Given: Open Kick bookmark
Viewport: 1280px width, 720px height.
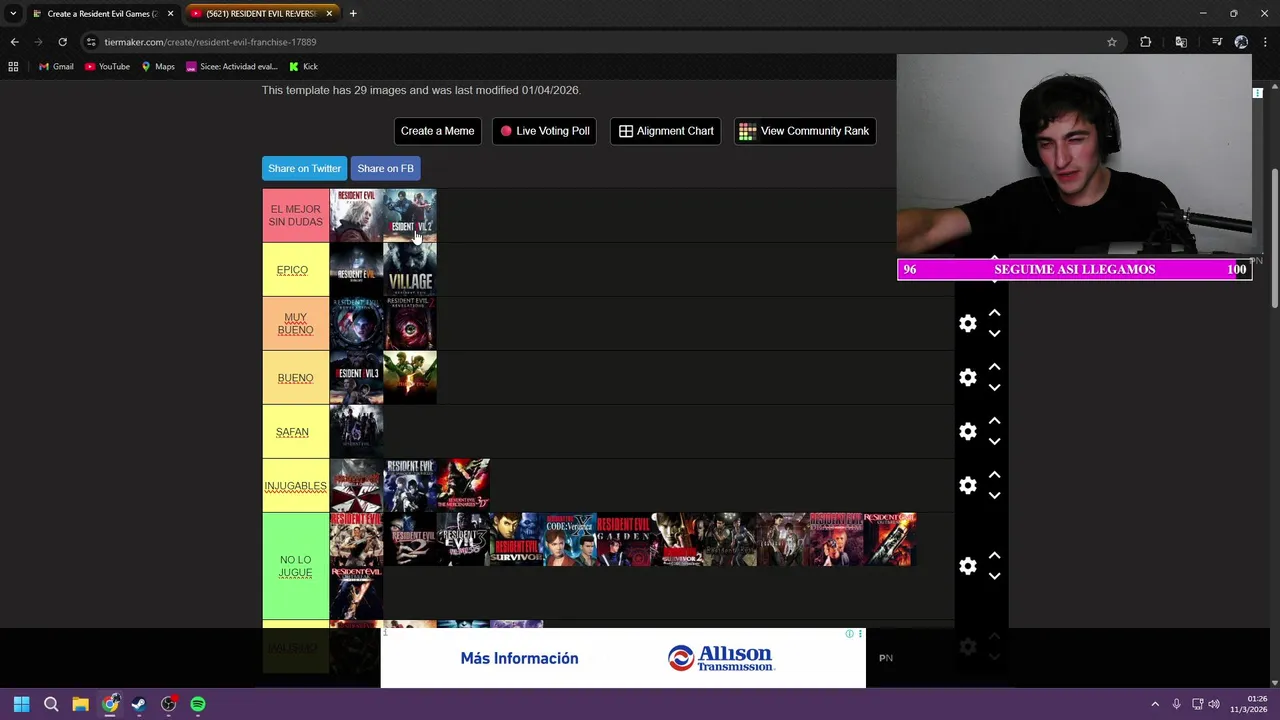Looking at the screenshot, I should coord(303,67).
